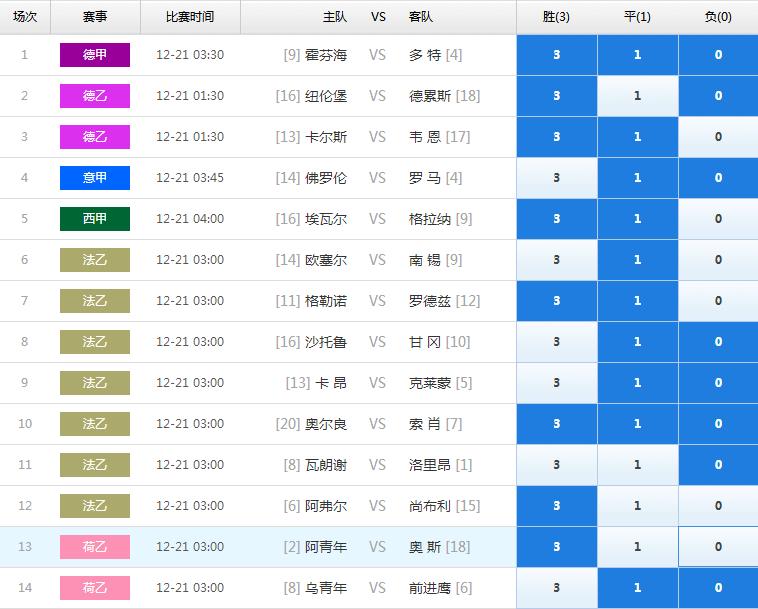Toggle loss (0) for match 4 佛罗伦 vs 罗马
Viewport: 758px width, 609px height.
(x=718, y=178)
